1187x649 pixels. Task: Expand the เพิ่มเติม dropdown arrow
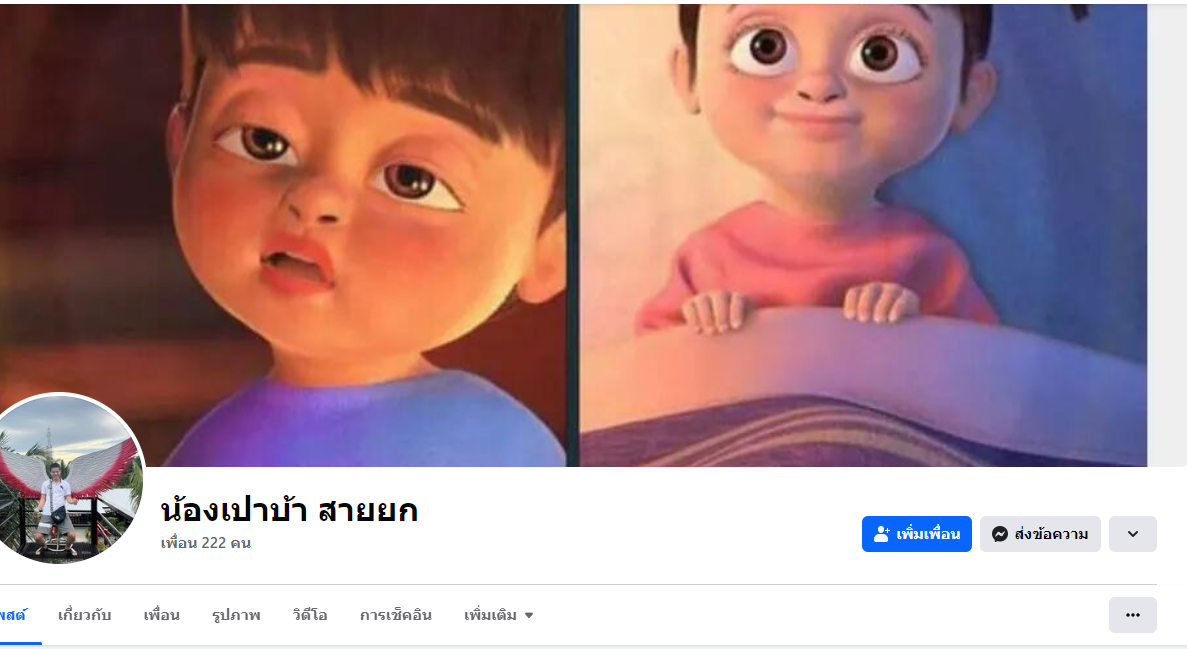[x=529, y=616]
